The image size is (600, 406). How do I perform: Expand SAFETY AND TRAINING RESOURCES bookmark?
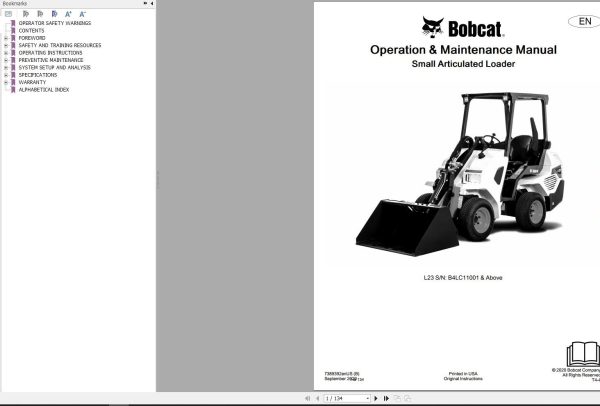coord(6,46)
